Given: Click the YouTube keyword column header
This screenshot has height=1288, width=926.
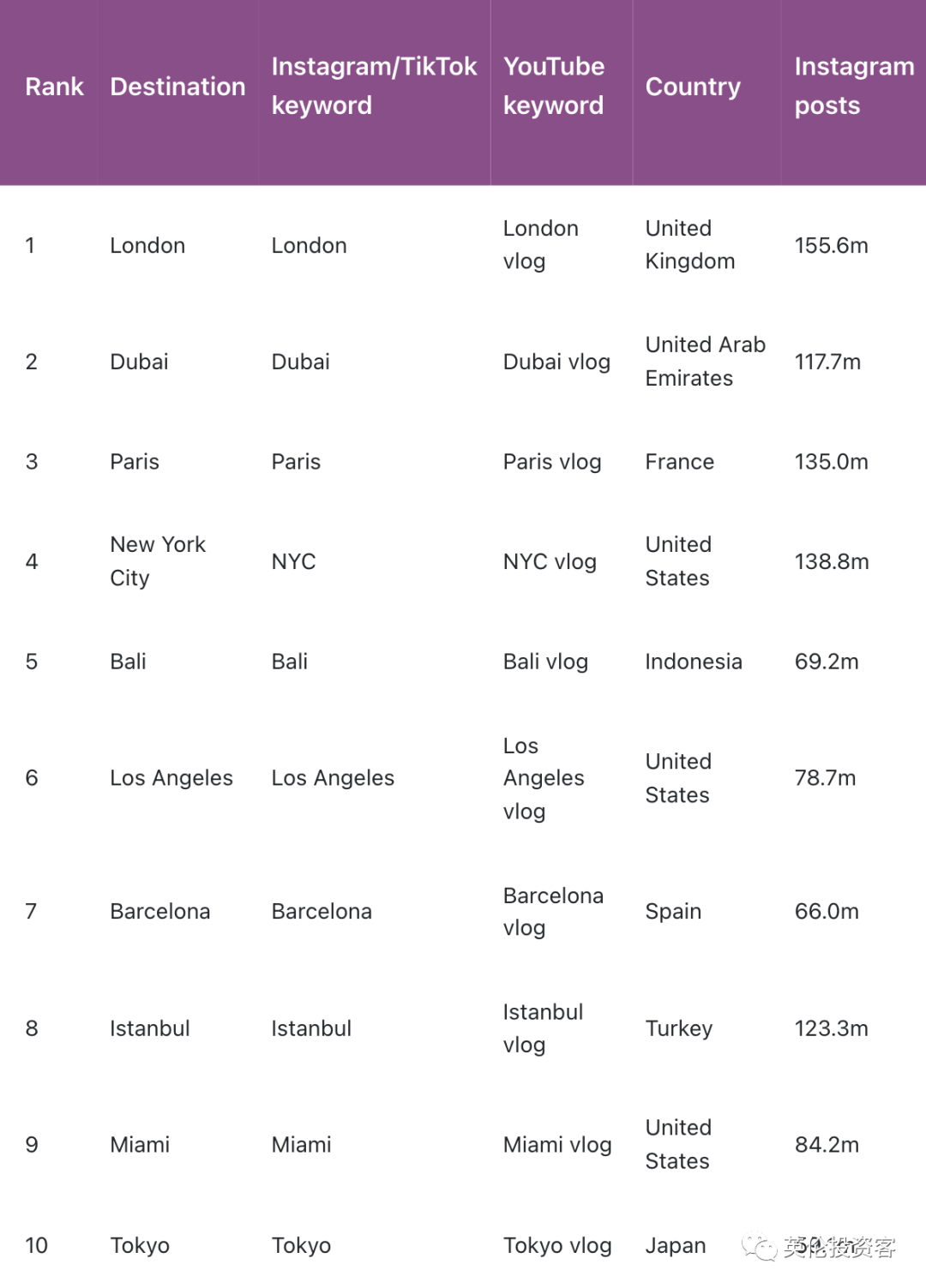Looking at the screenshot, I should click(554, 86).
